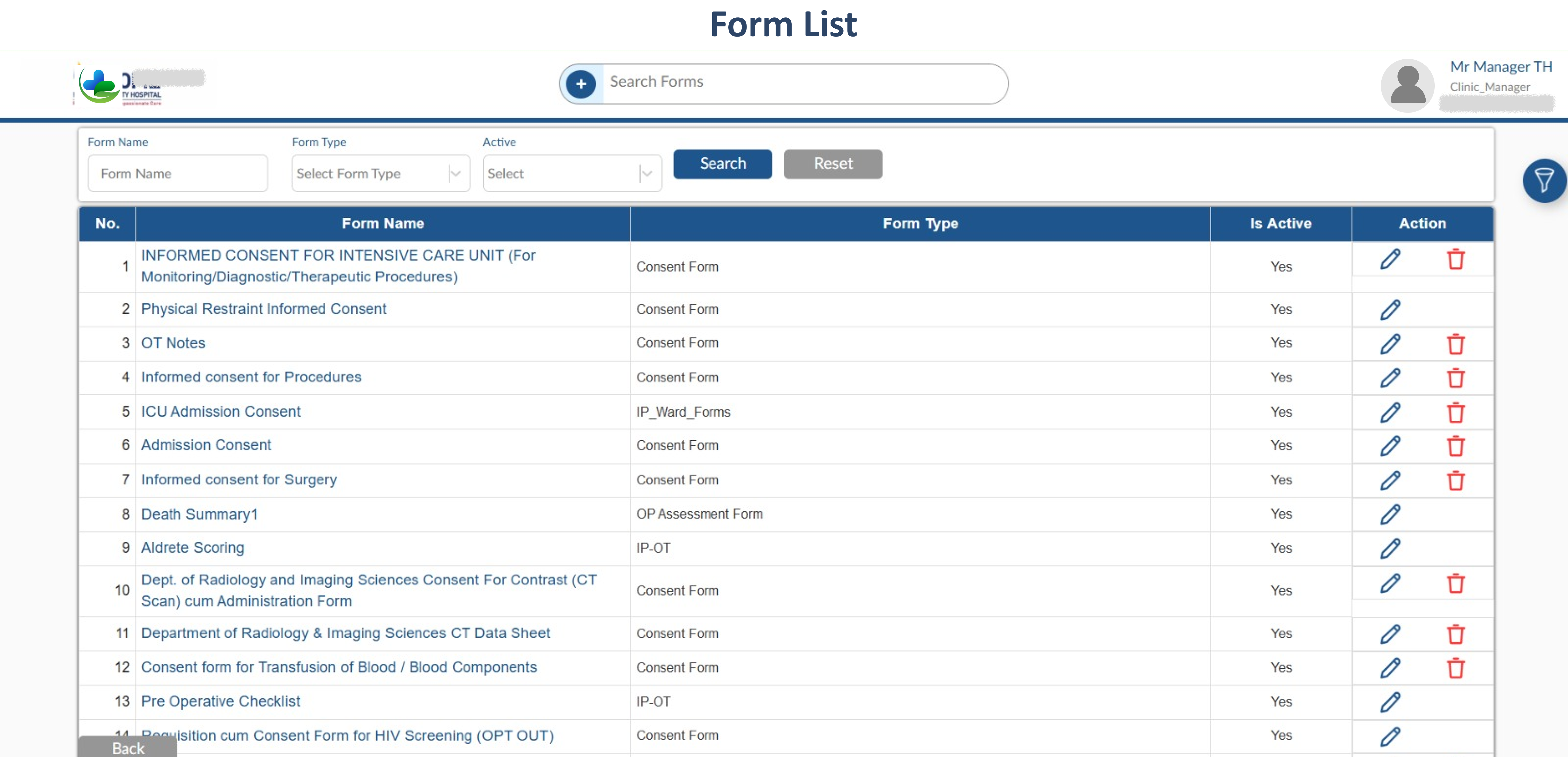Edit the Informed consent for Surgery form
The image size is (1568, 757).
[x=1390, y=480]
